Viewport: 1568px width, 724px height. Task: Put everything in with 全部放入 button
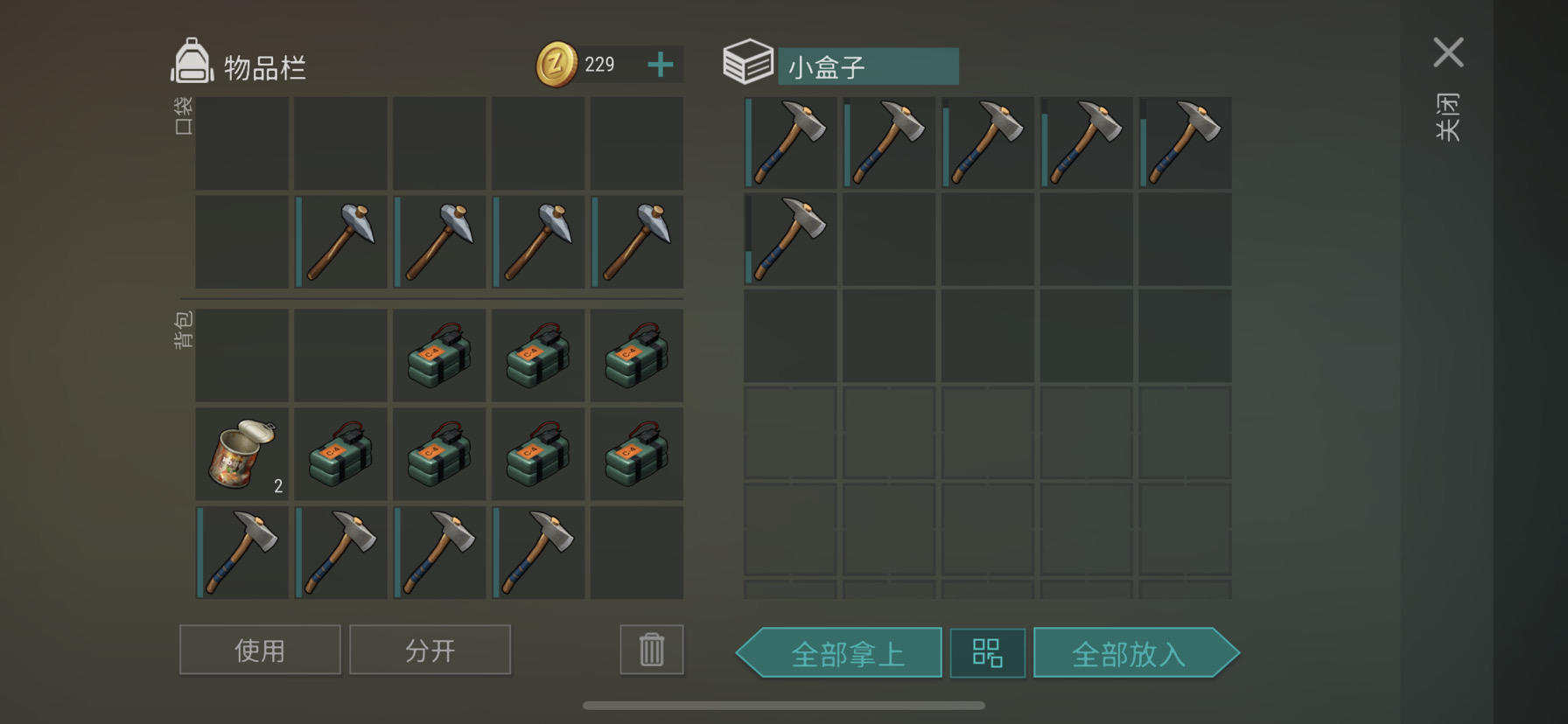click(x=1137, y=653)
